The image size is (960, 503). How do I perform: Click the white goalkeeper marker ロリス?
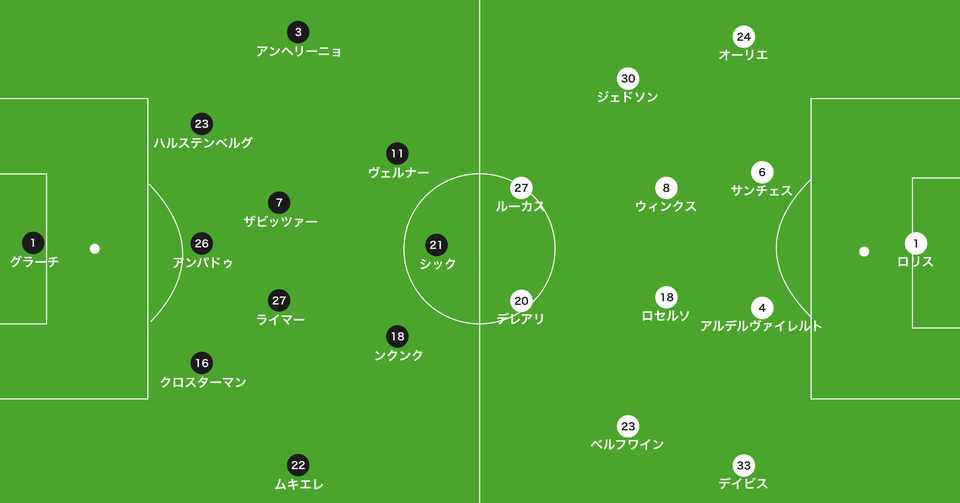(x=915, y=243)
